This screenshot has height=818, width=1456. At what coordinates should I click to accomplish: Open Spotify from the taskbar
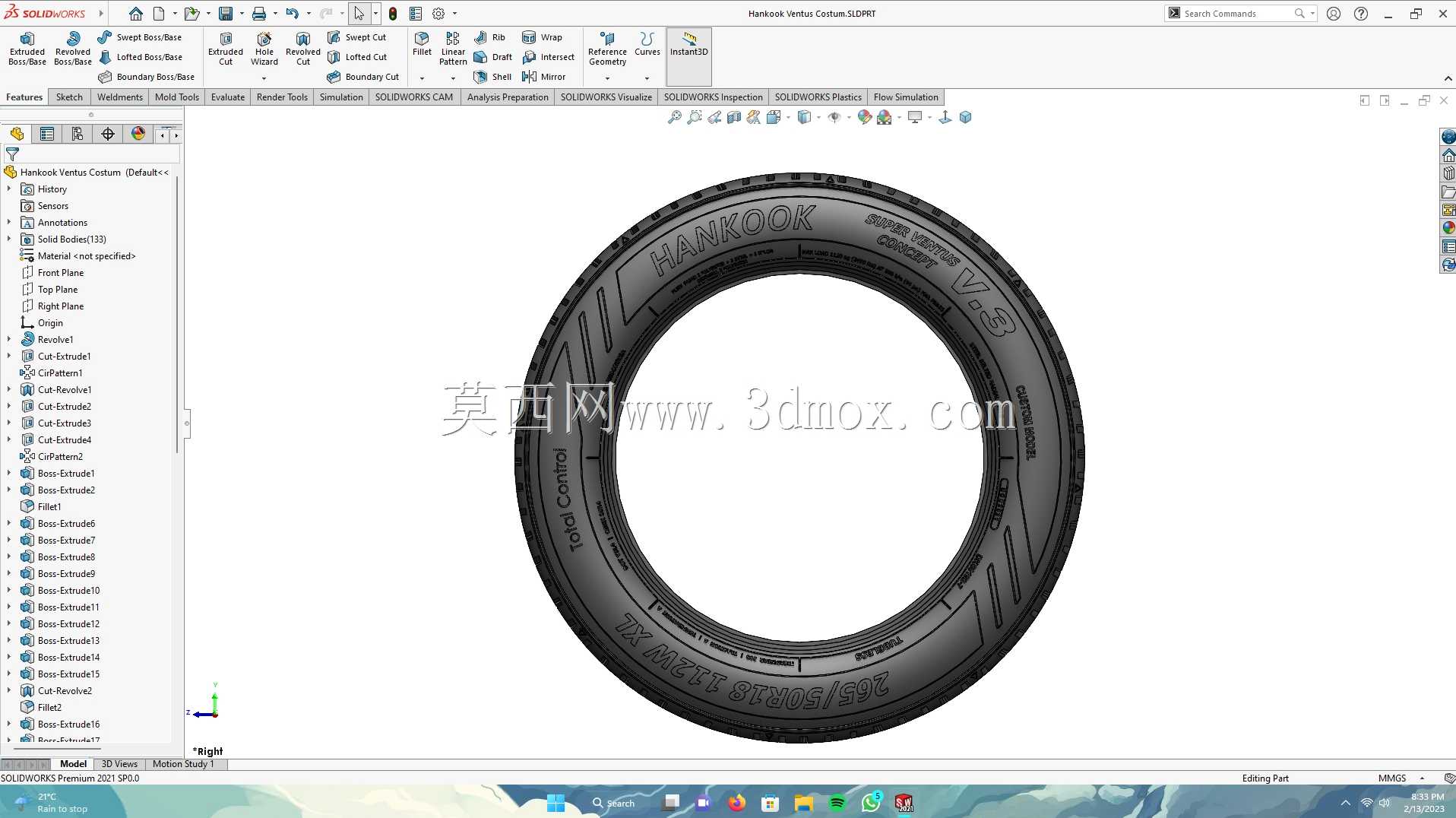pos(837,803)
